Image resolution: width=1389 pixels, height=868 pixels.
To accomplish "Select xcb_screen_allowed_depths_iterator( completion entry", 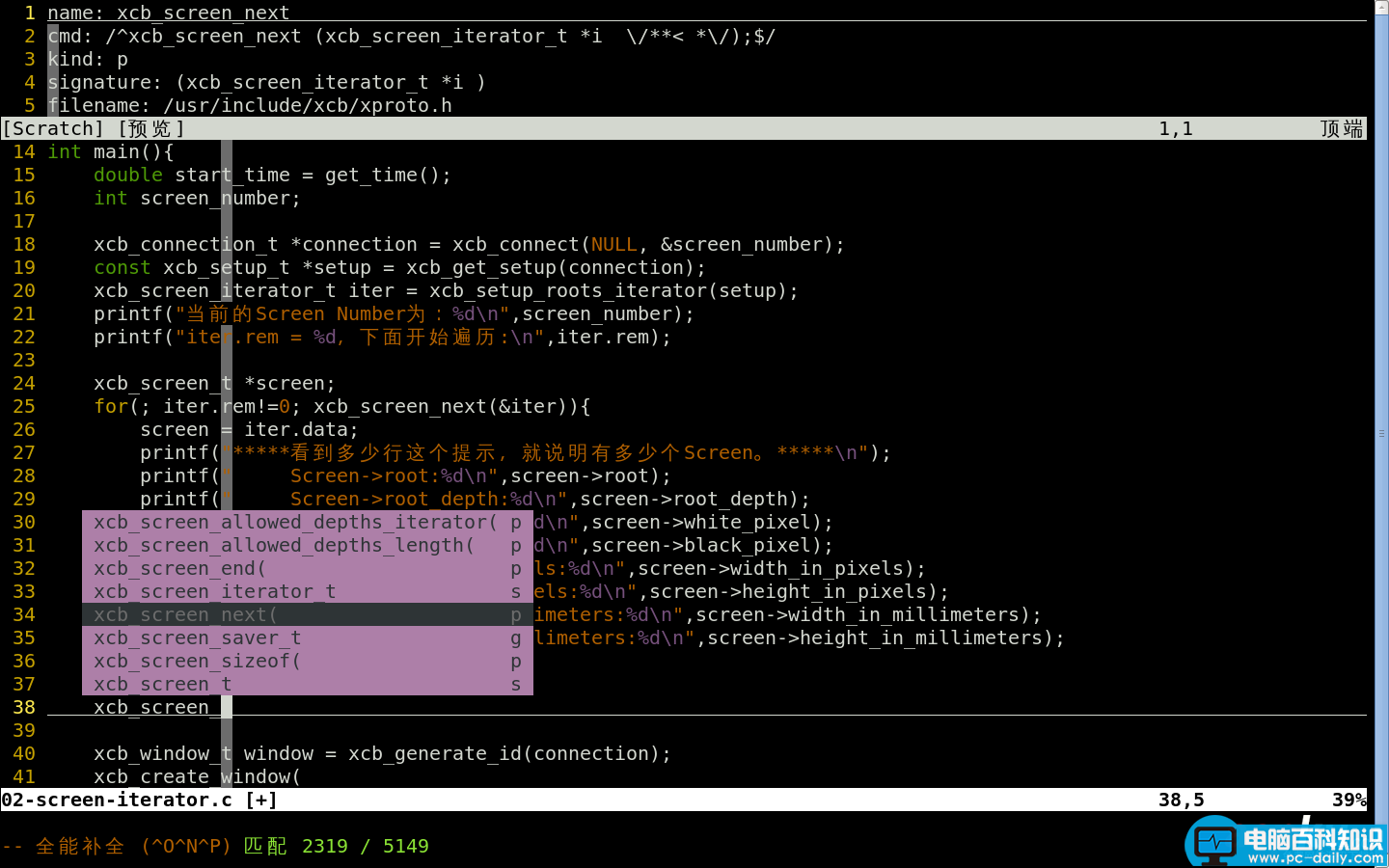I will (x=308, y=522).
